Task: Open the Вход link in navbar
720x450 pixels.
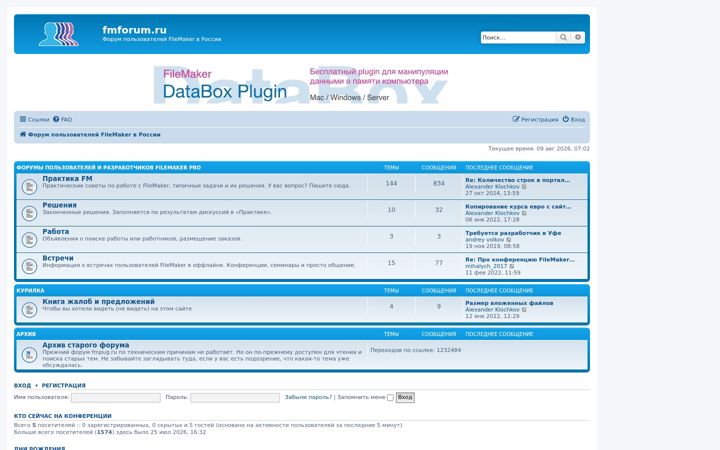Action: (574, 119)
